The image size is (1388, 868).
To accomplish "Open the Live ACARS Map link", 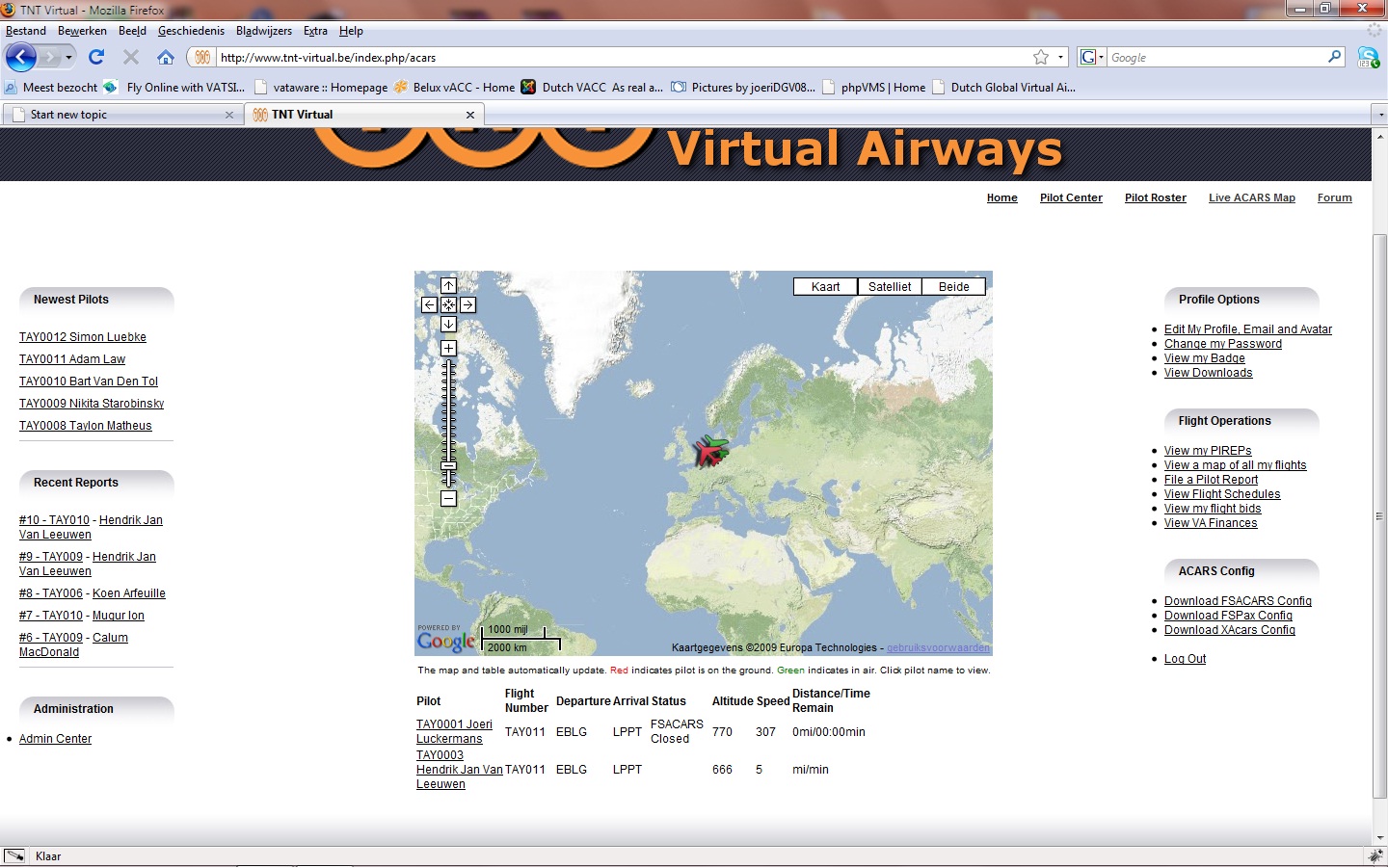I will click(1252, 197).
